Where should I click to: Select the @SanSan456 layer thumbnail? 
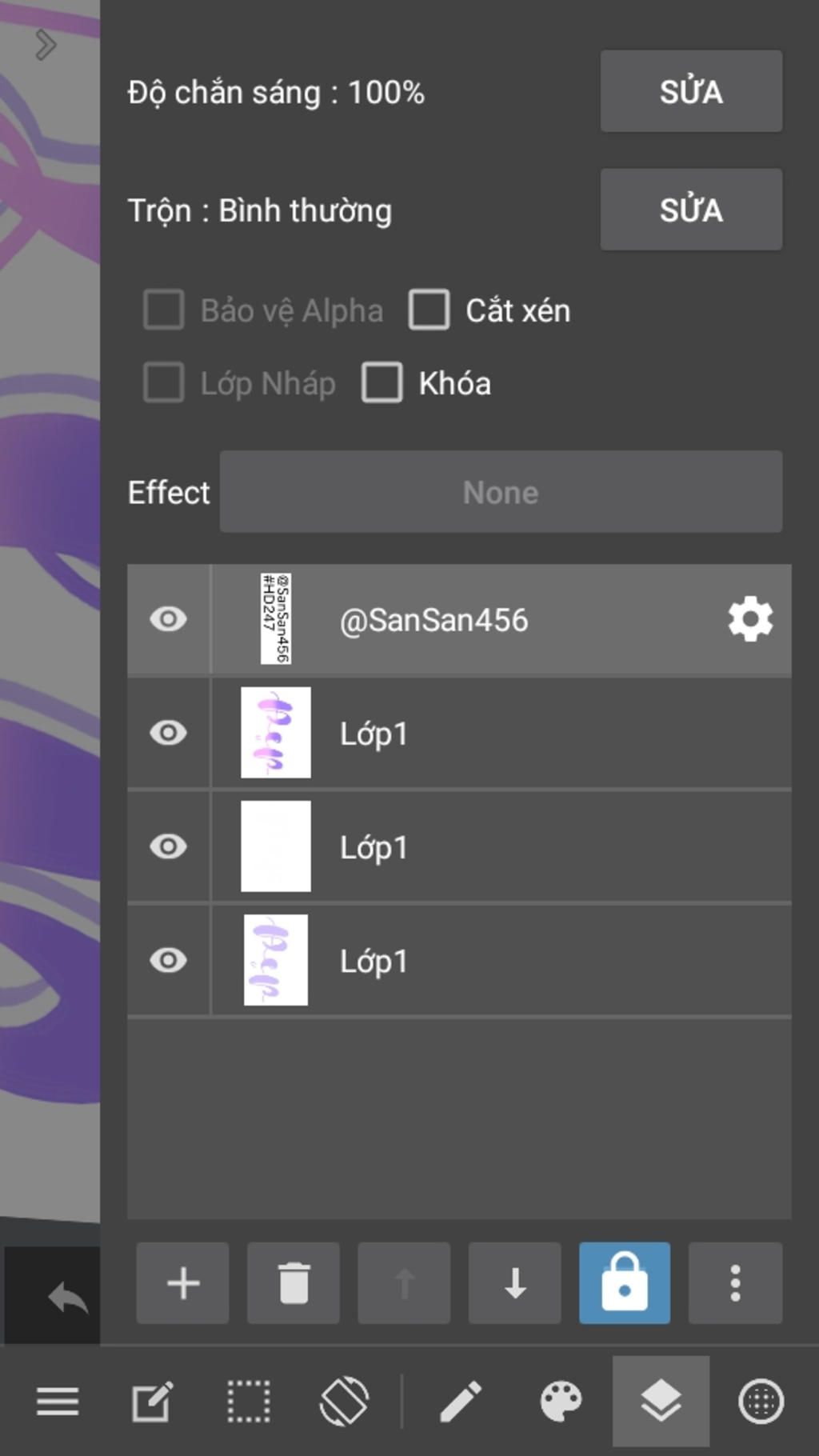point(276,619)
